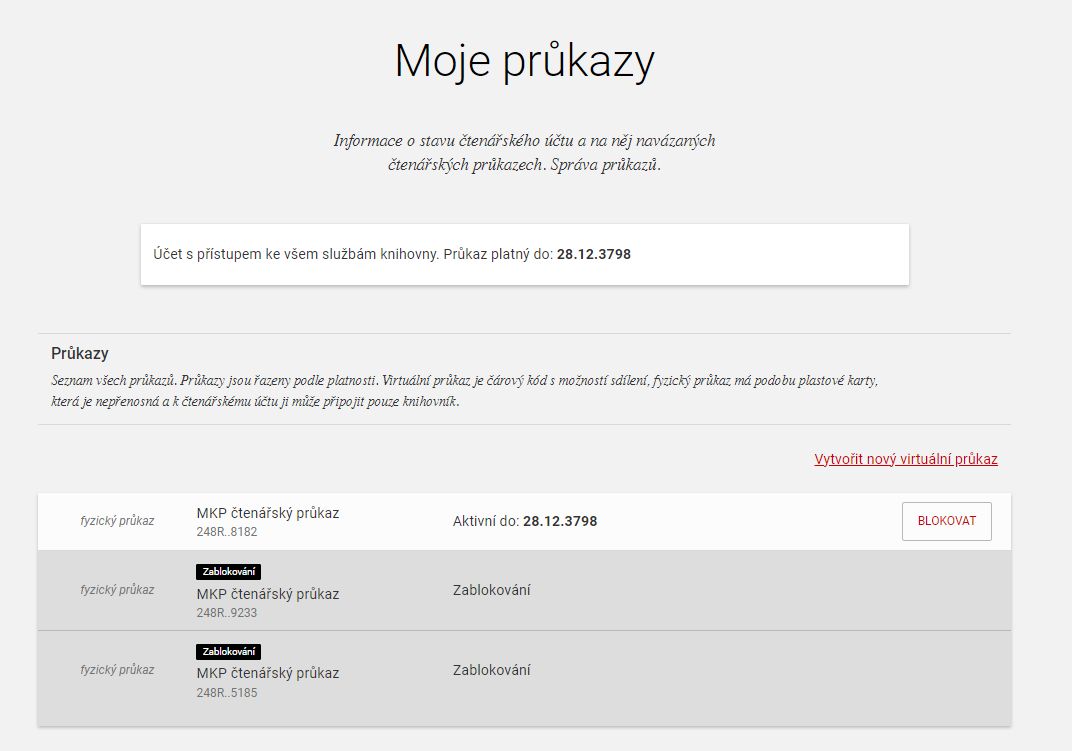Click the card number 248R..8182
The width and height of the screenshot is (1072, 751).
tap(227, 532)
